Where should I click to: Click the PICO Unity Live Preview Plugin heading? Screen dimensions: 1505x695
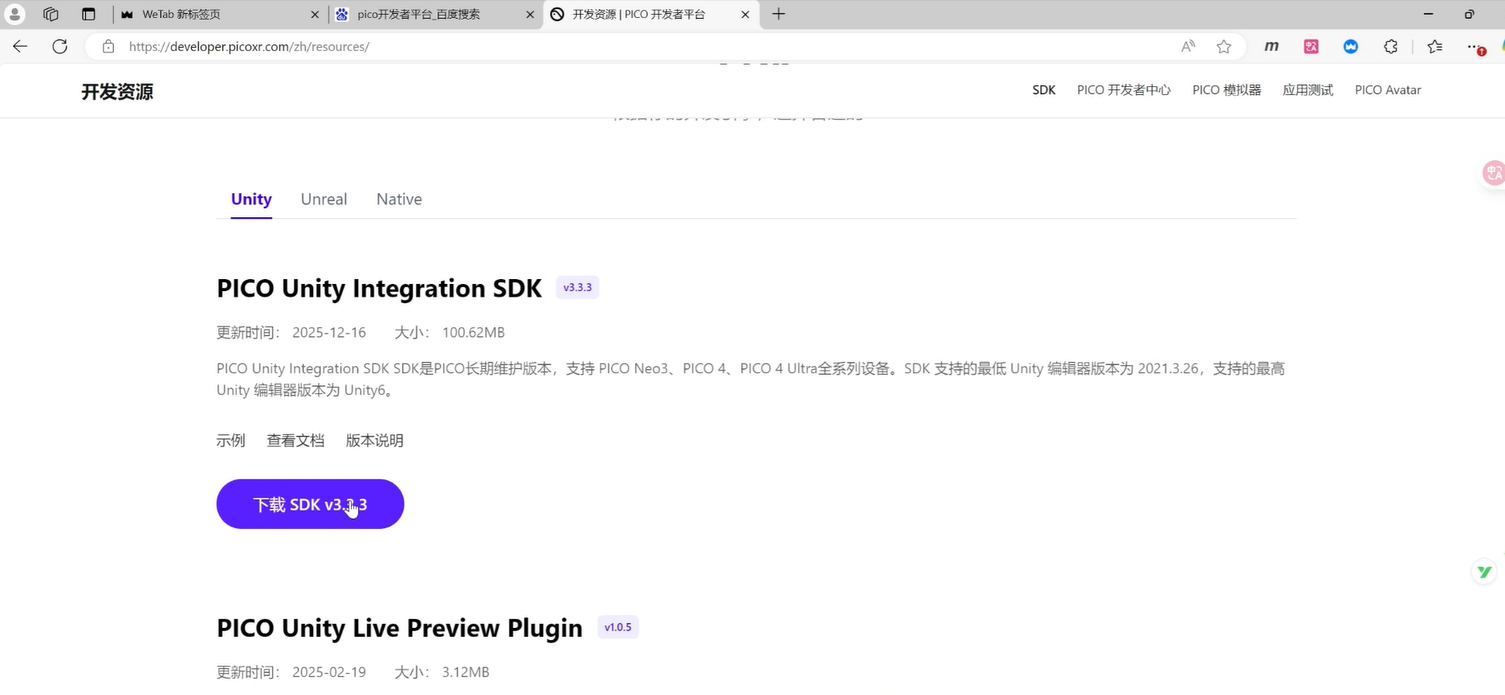pyautogui.click(x=399, y=628)
